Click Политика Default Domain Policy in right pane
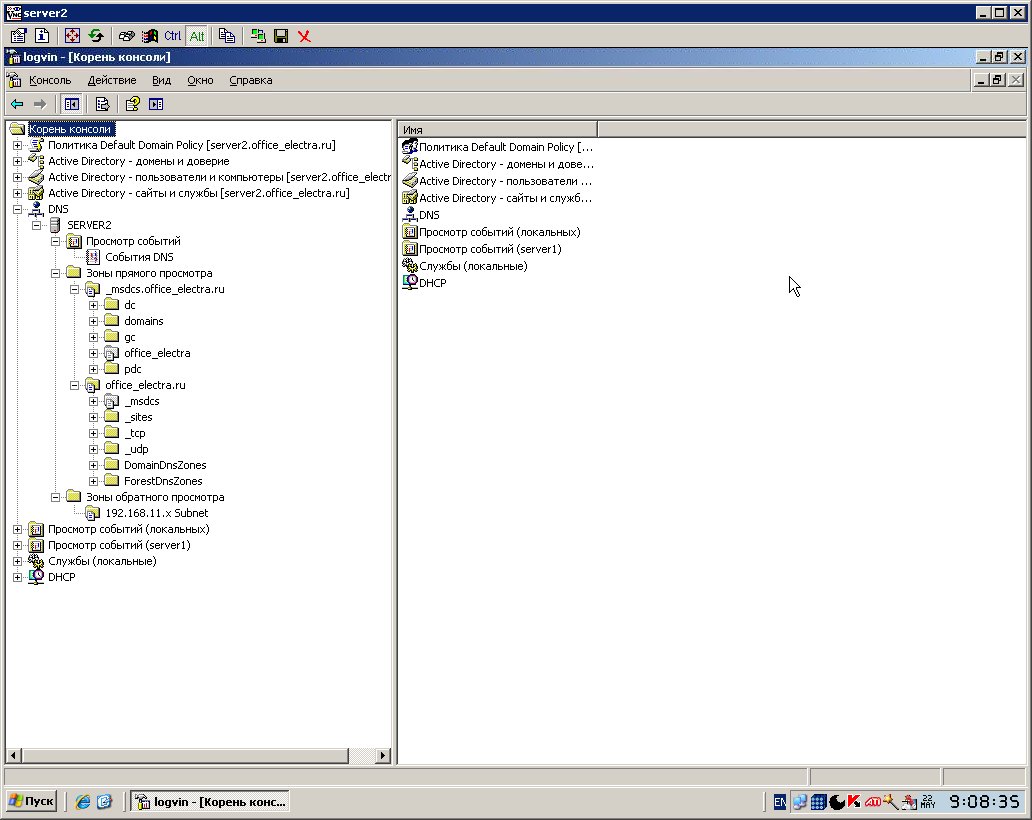This screenshot has height=820, width=1032. (x=505, y=147)
